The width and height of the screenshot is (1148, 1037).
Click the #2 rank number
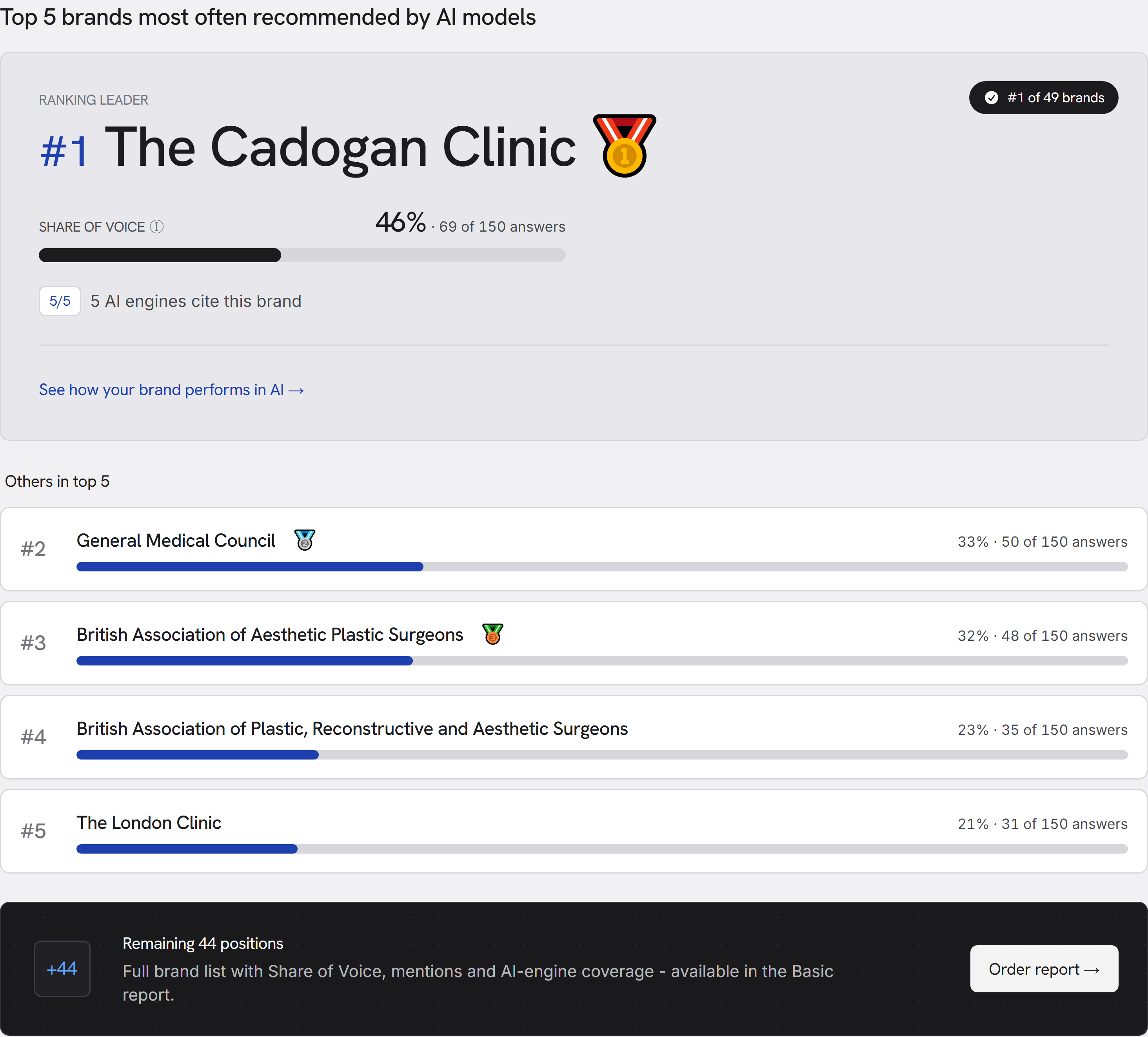point(33,549)
